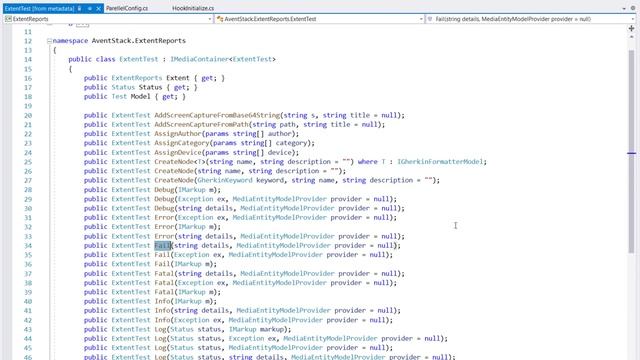
Task: Click Test type on line 18
Action: (119, 96)
